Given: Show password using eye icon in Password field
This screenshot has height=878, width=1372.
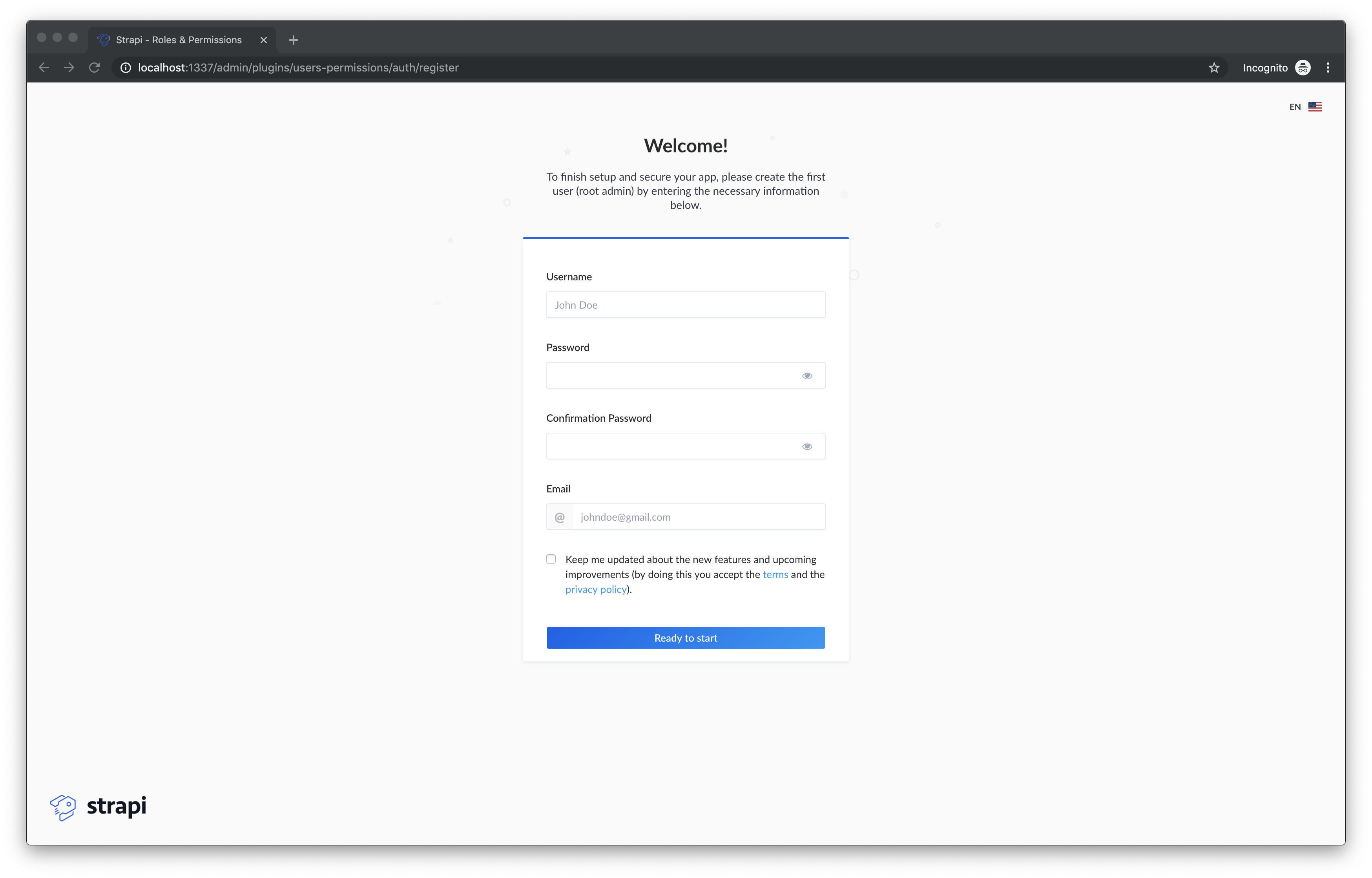Looking at the screenshot, I should [807, 376].
